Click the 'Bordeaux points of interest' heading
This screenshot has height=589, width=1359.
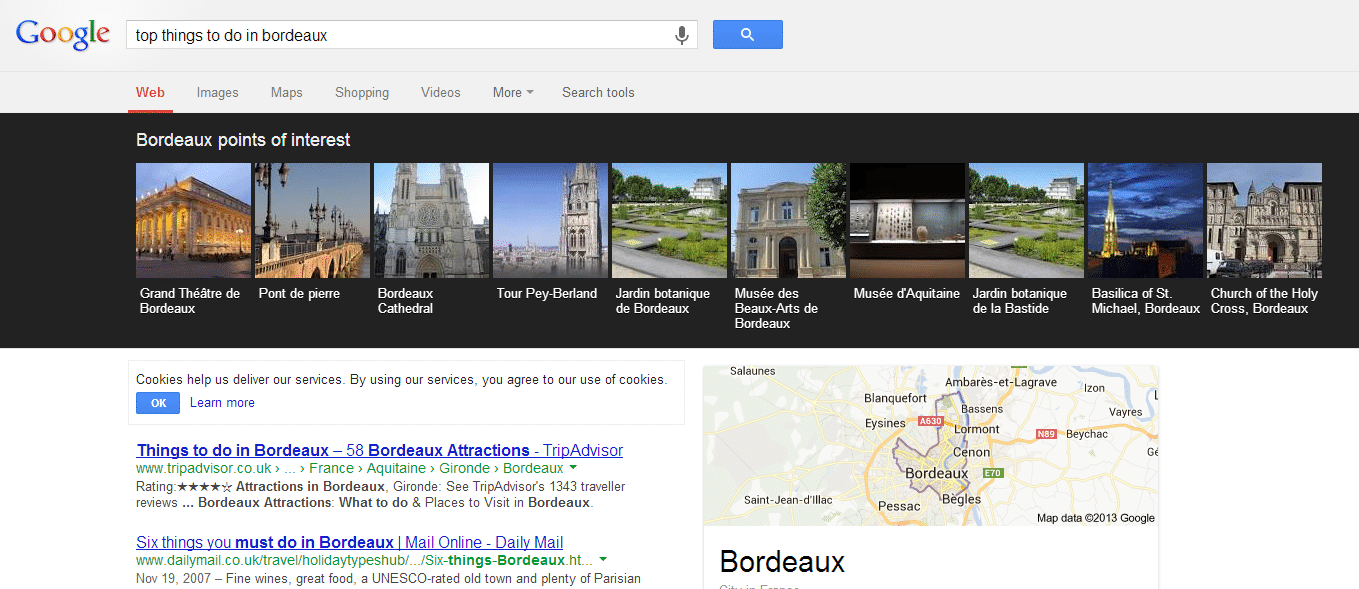coord(243,140)
